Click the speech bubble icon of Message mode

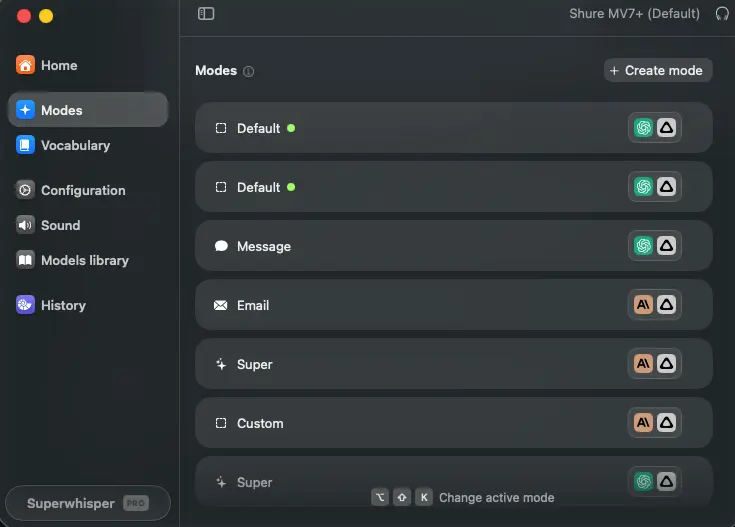[x=221, y=246]
